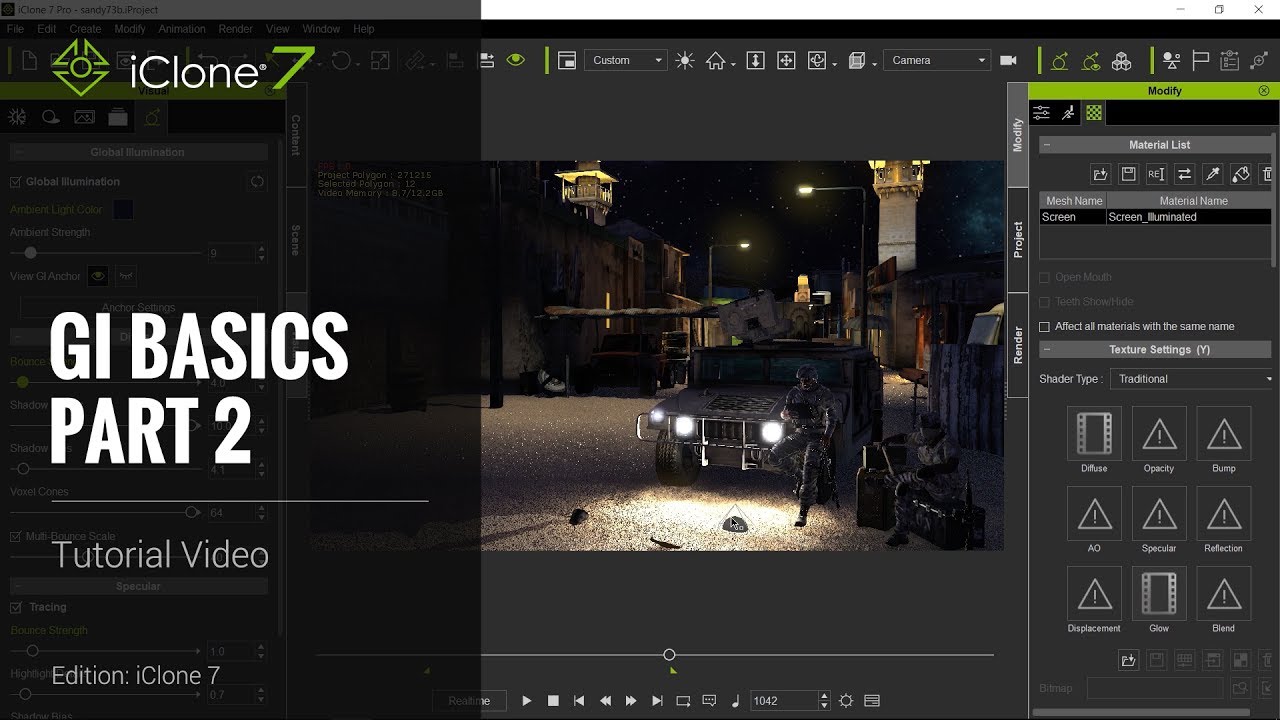The height and width of the screenshot is (720, 1280).
Task: Switch to the checkerboard material tab
Action: coord(1094,113)
